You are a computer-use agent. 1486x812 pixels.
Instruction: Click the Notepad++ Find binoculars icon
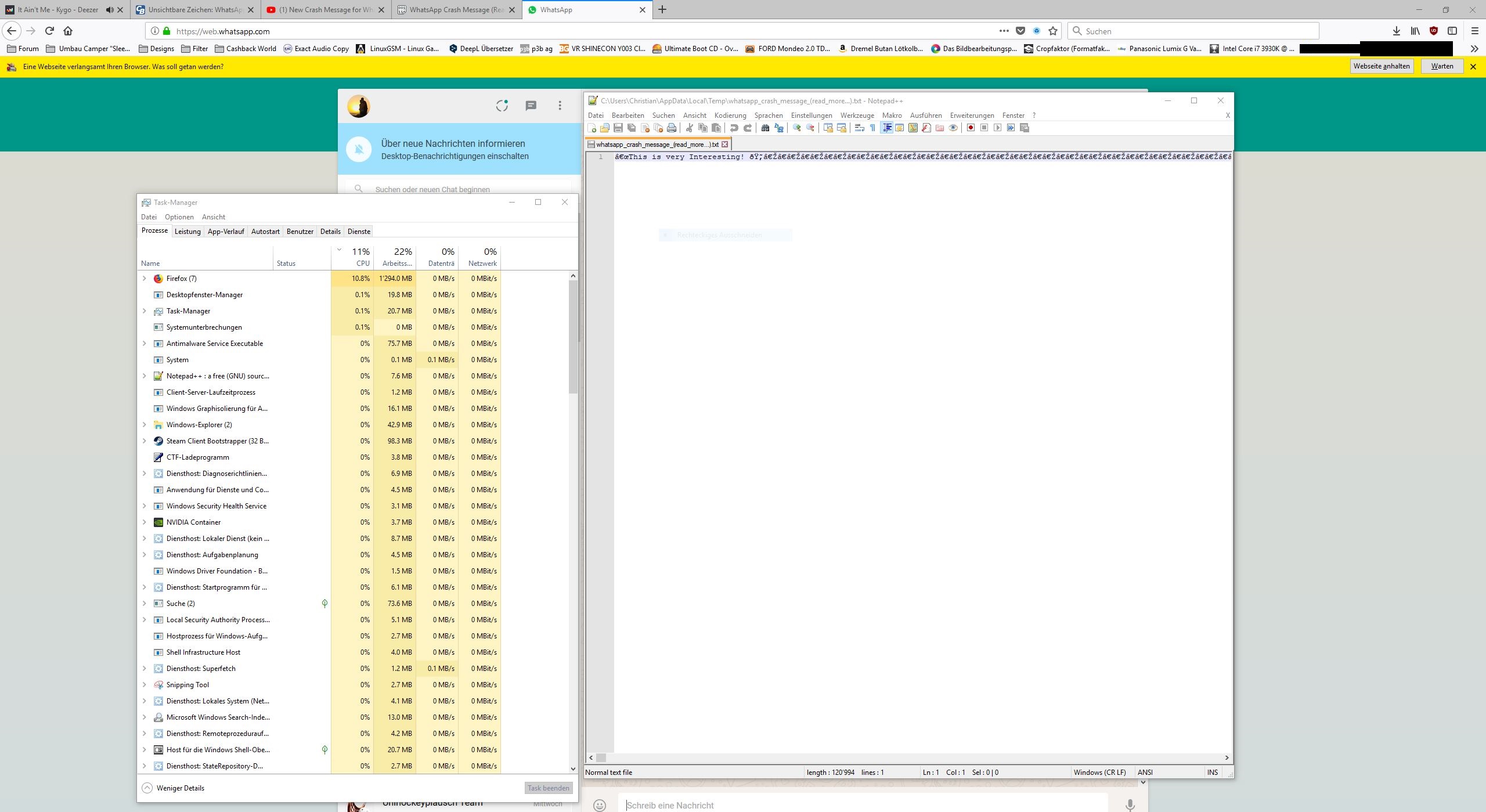point(765,128)
